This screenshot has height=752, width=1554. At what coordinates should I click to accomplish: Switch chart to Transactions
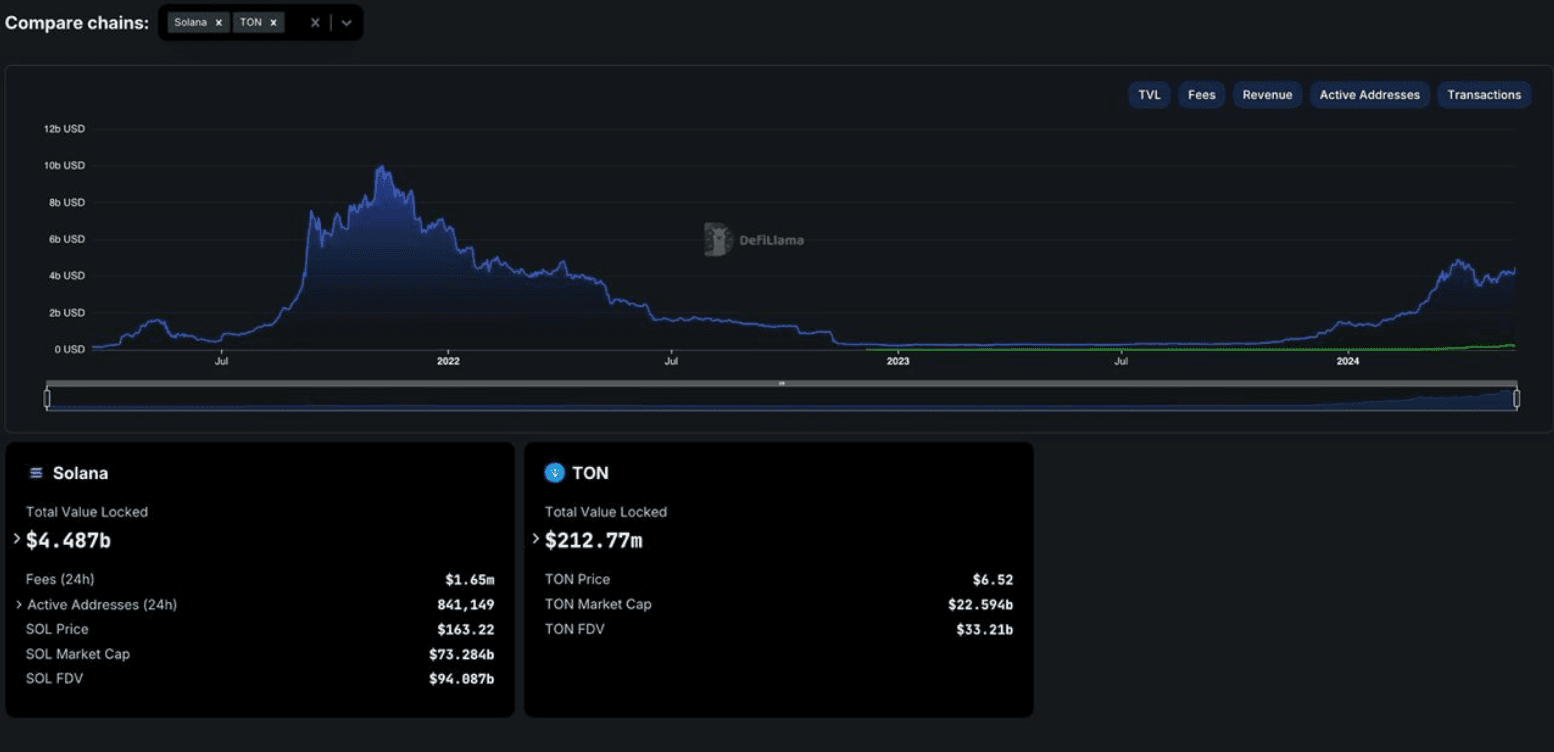1484,95
